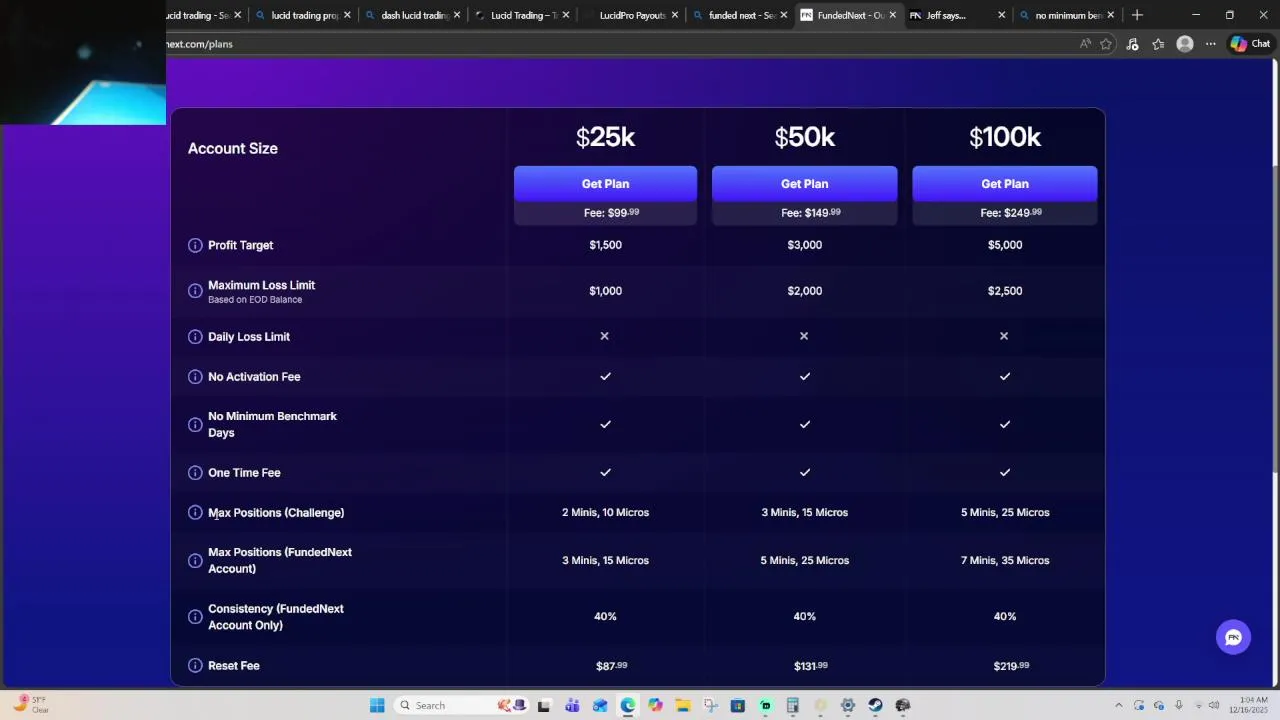
Task: Click info icon beside Maximum Loss Limit
Action: click(x=195, y=291)
